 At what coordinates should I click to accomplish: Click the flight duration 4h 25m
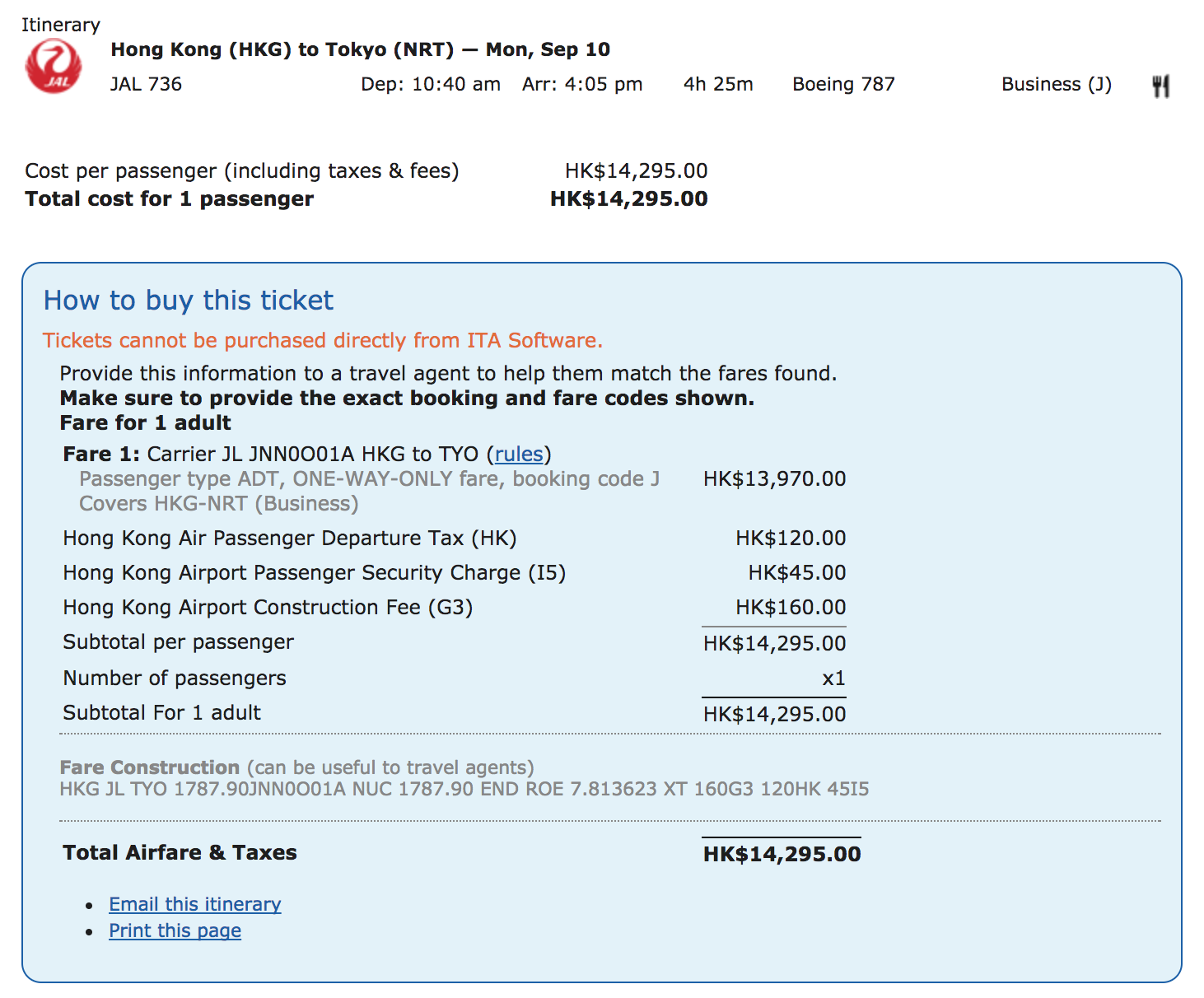(x=717, y=83)
